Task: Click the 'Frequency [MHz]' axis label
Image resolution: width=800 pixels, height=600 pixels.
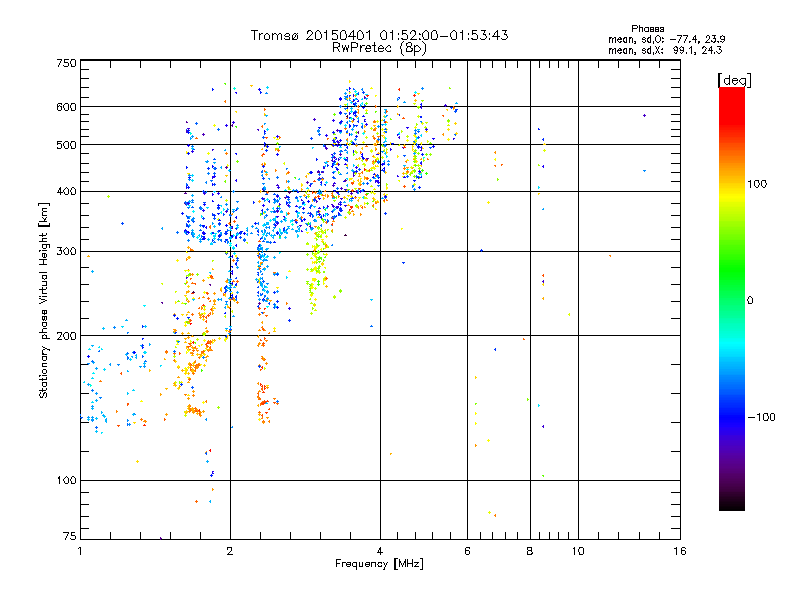Action: (x=379, y=564)
